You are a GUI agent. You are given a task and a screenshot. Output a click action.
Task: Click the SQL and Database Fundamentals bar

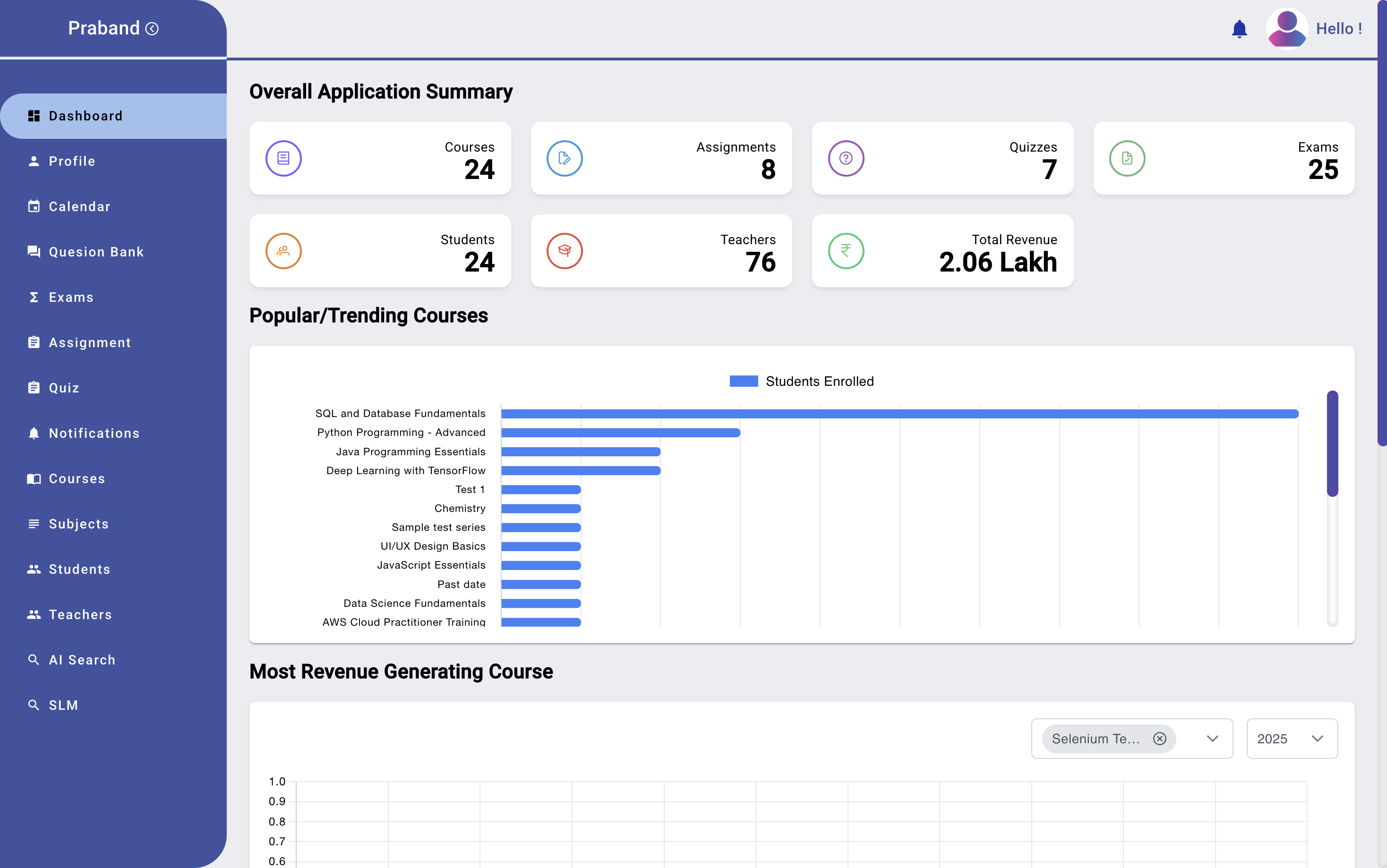(899, 414)
